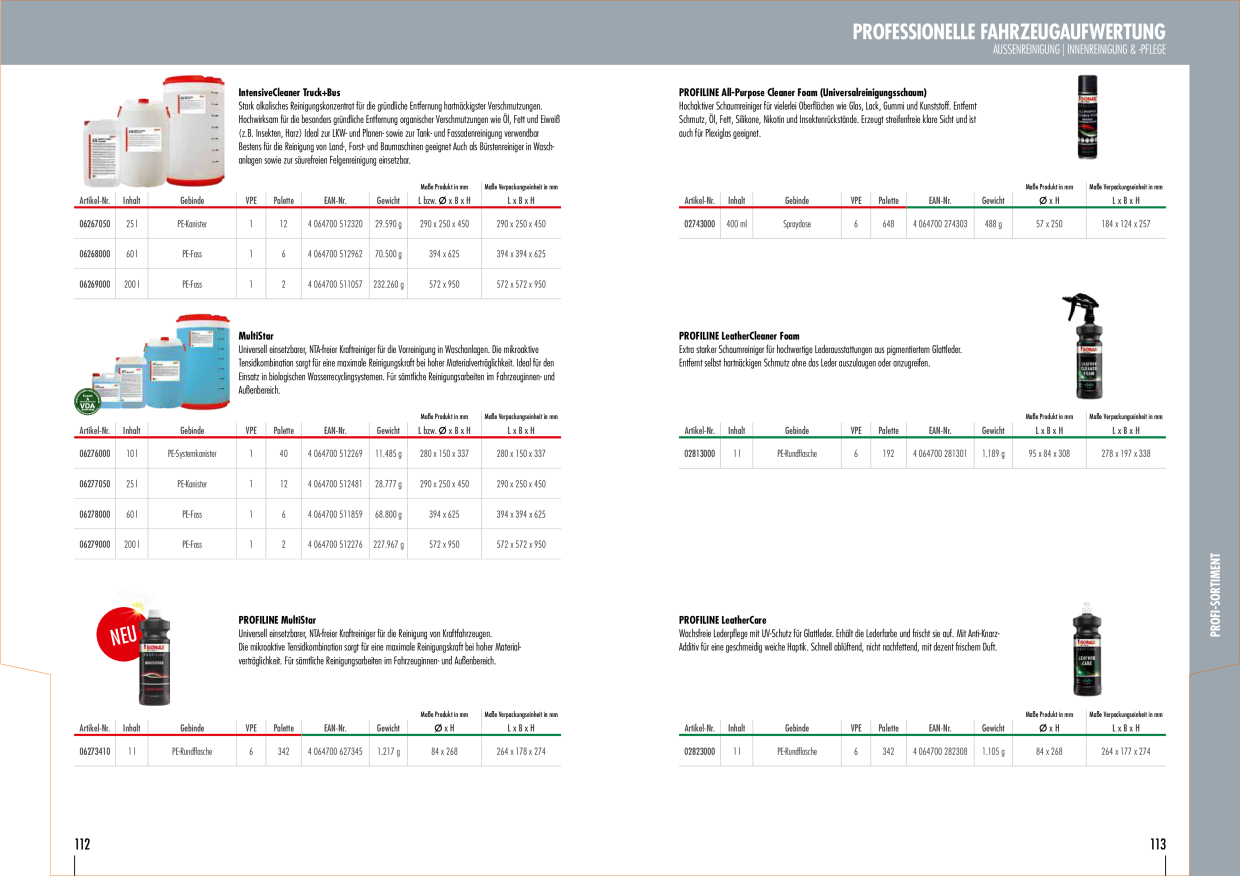Image resolution: width=1240 pixels, height=876 pixels.
Task: Click the pallet quantity 192
Action: point(888,454)
